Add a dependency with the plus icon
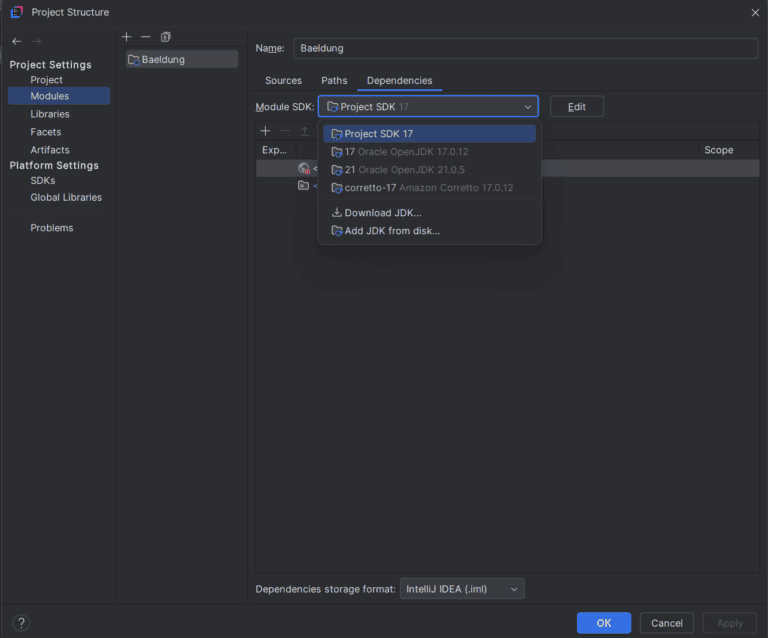This screenshot has width=768, height=638. (265, 131)
